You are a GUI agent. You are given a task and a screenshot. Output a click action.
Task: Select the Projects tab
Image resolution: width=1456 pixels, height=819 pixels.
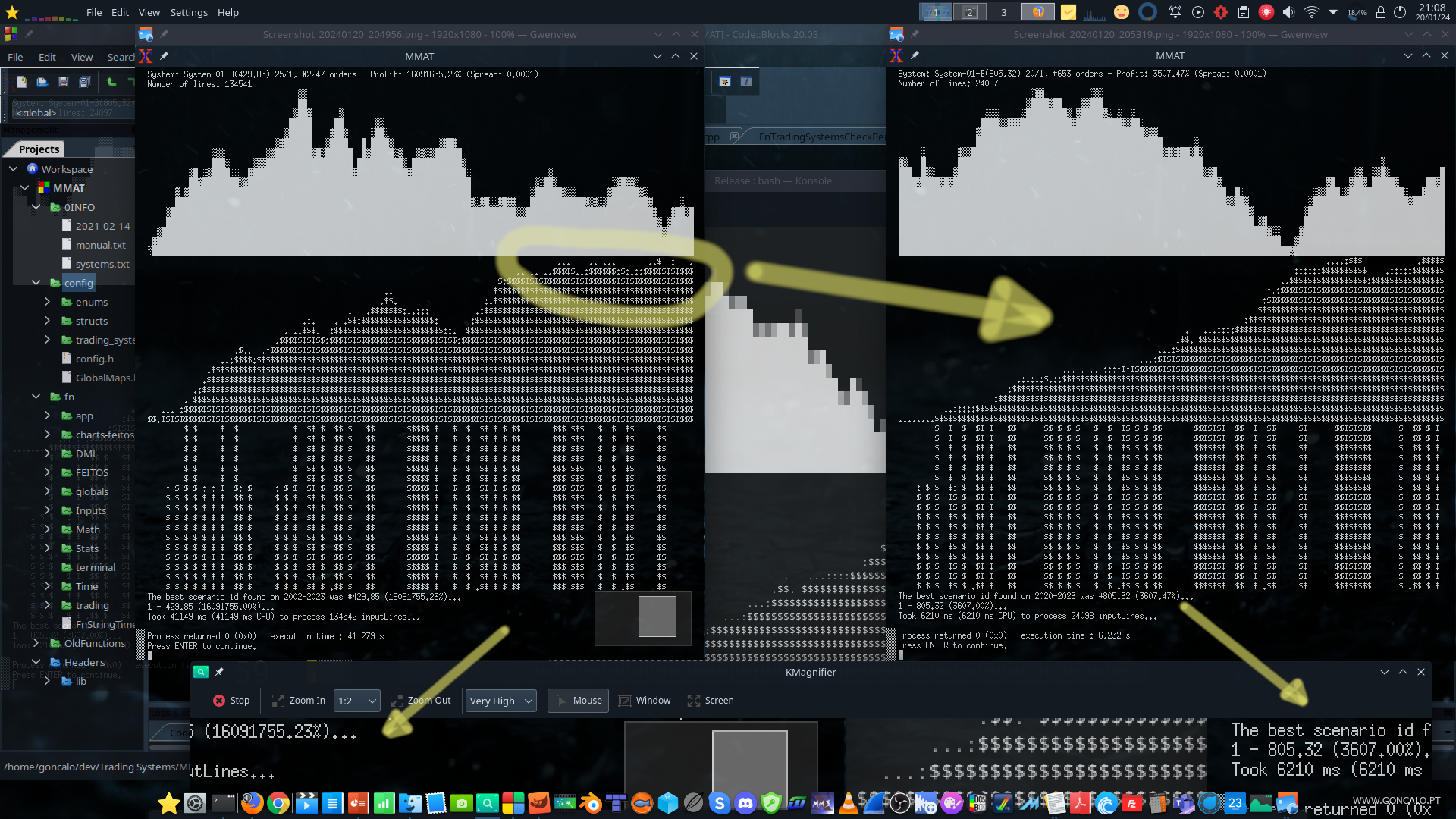[39, 149]
